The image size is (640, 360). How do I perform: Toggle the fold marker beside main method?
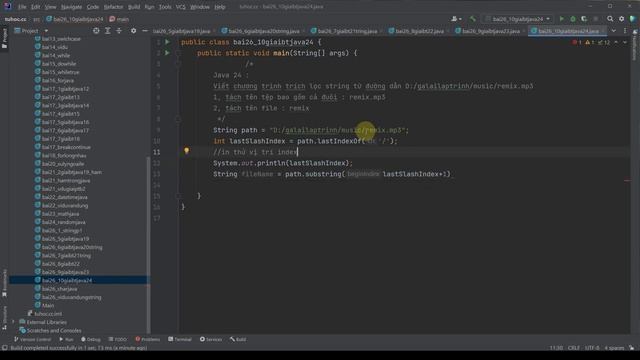(x=178, y=53)
